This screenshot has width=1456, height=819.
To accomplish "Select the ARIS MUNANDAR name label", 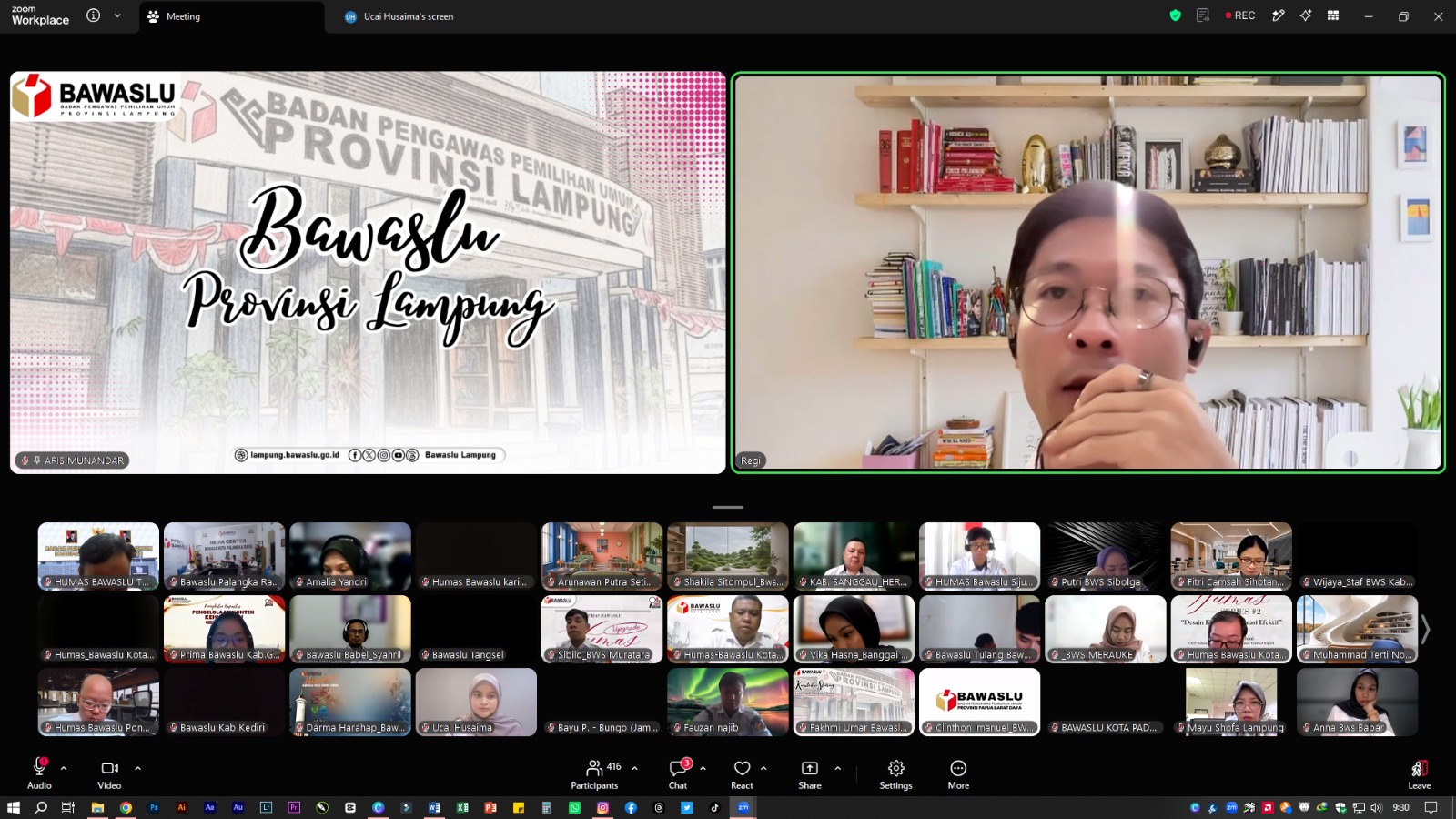I will [x=72, y=460].
